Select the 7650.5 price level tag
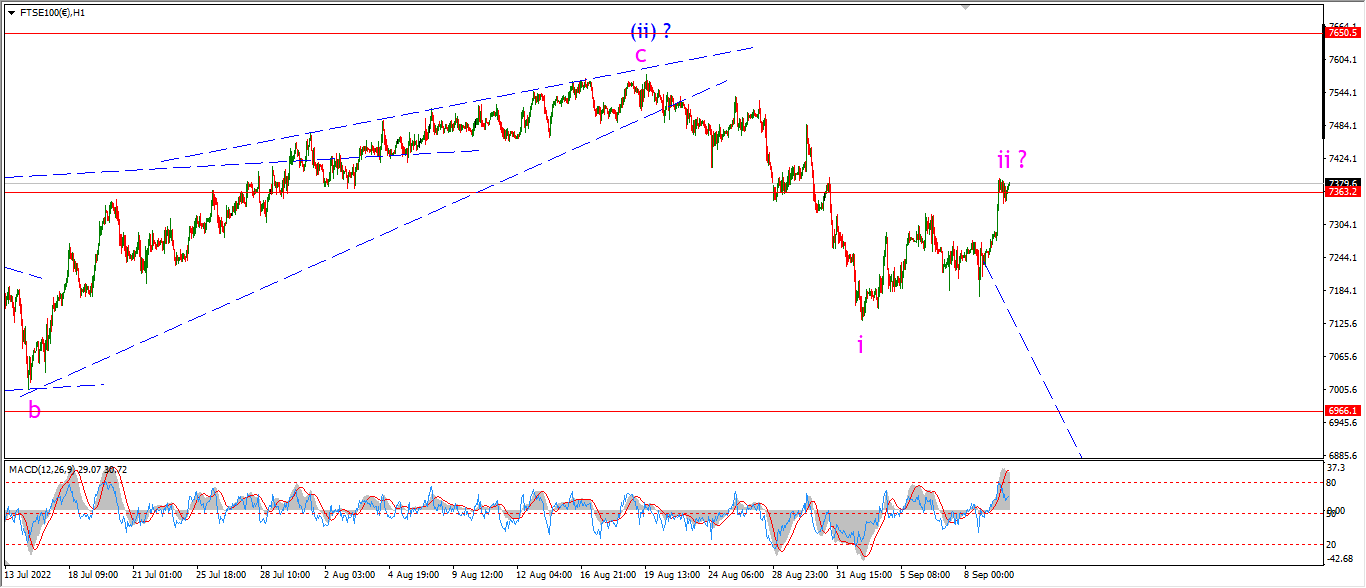The image size is (1366, 588). coord(1341,33)
